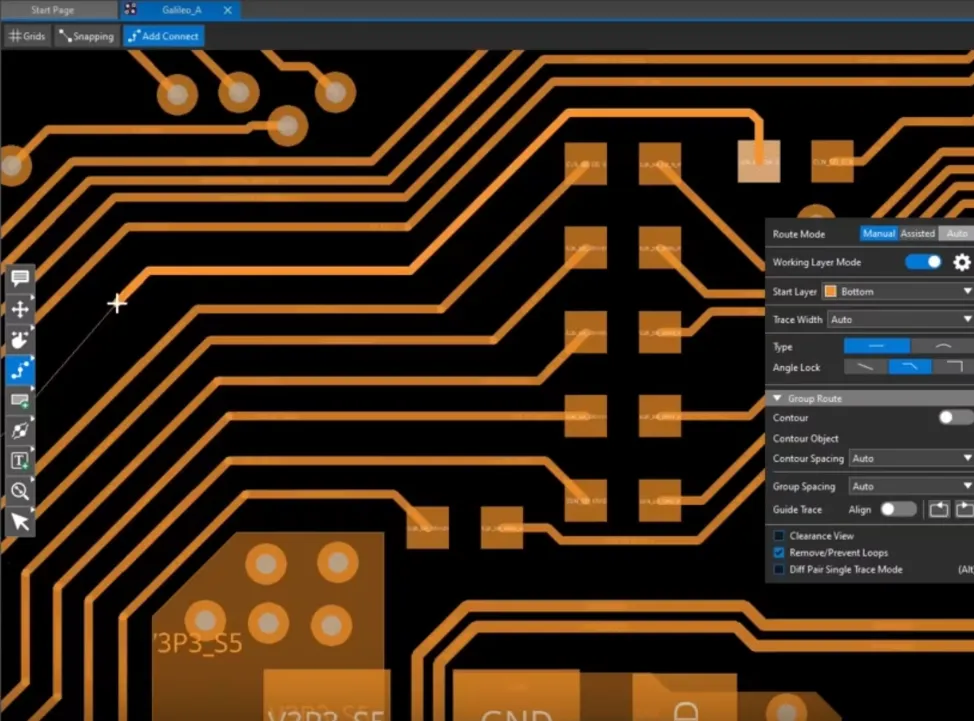Set Route Mode to Auto

click(x=957, y=234)
